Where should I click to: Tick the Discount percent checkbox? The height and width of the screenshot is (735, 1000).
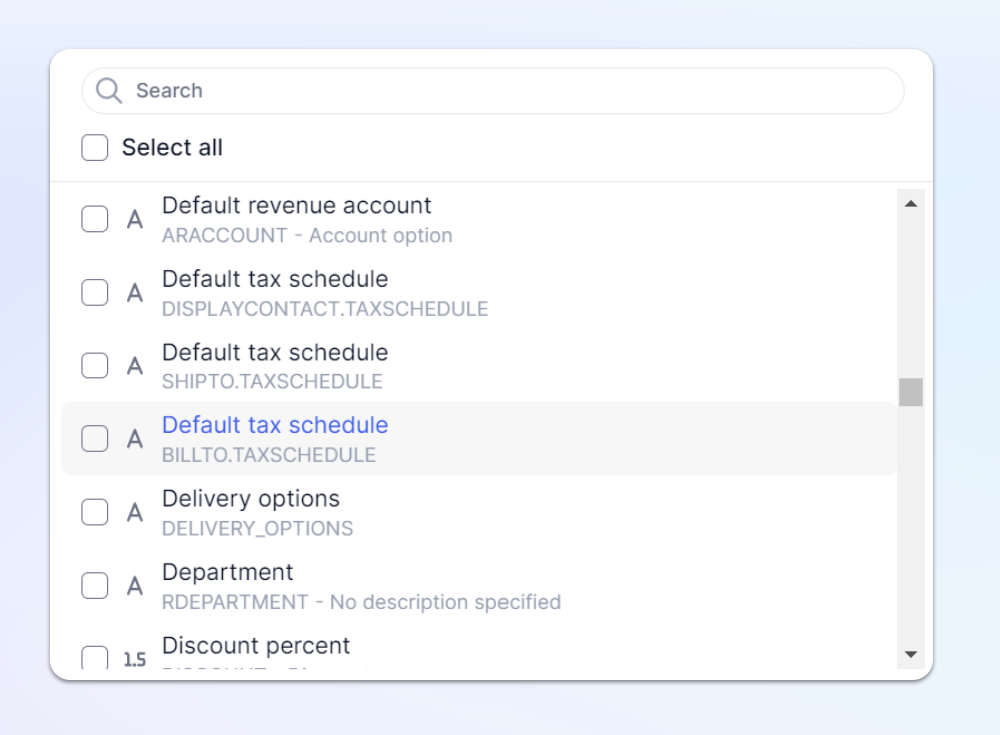click(x=94, y=657)
